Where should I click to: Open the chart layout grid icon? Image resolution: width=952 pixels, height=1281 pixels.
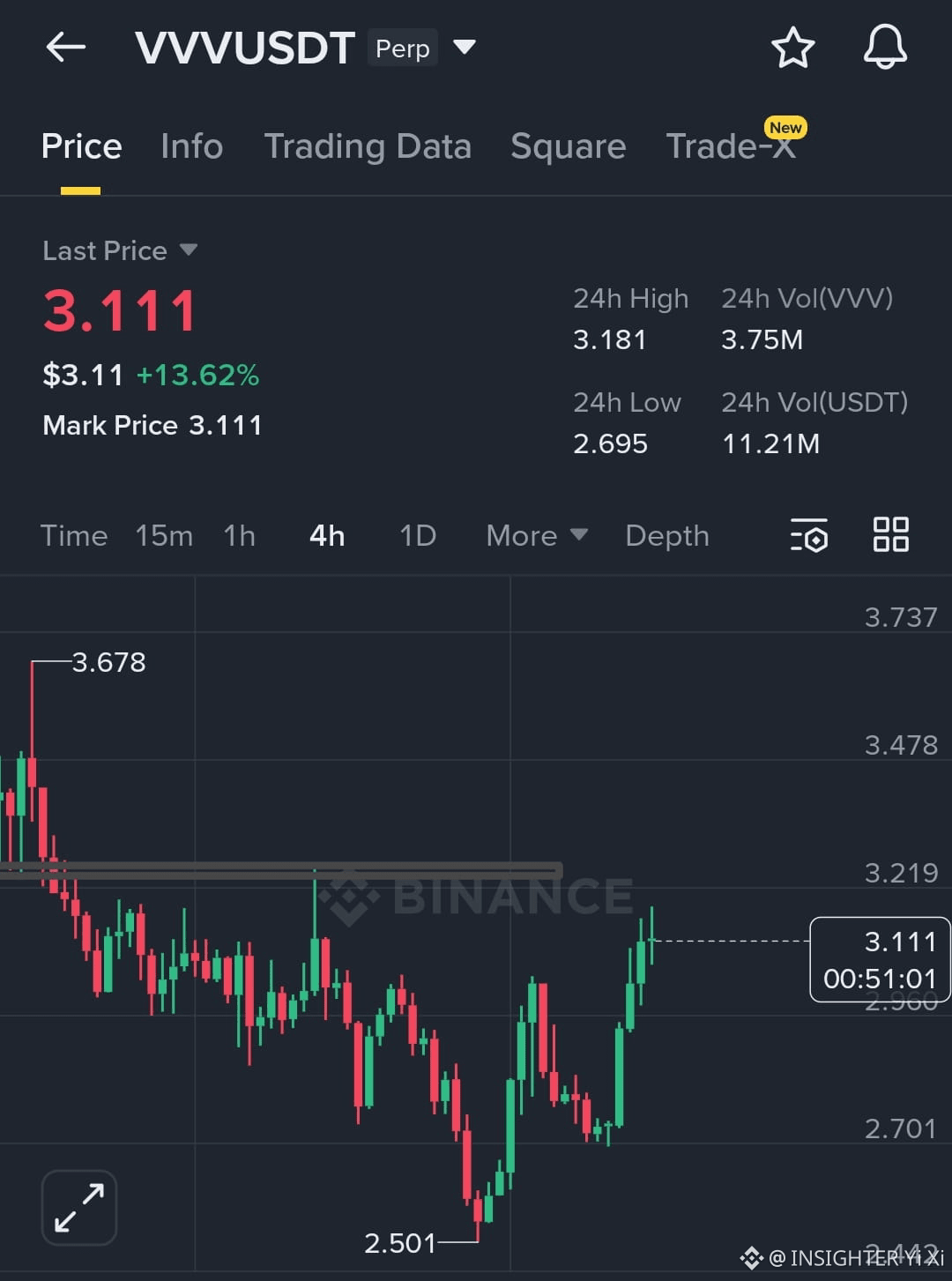point(890,533)
